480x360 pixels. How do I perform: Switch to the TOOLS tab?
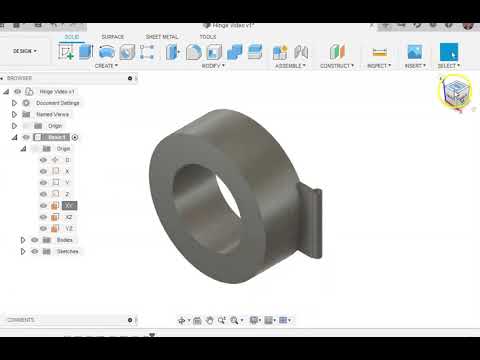(x=208, y=37)
